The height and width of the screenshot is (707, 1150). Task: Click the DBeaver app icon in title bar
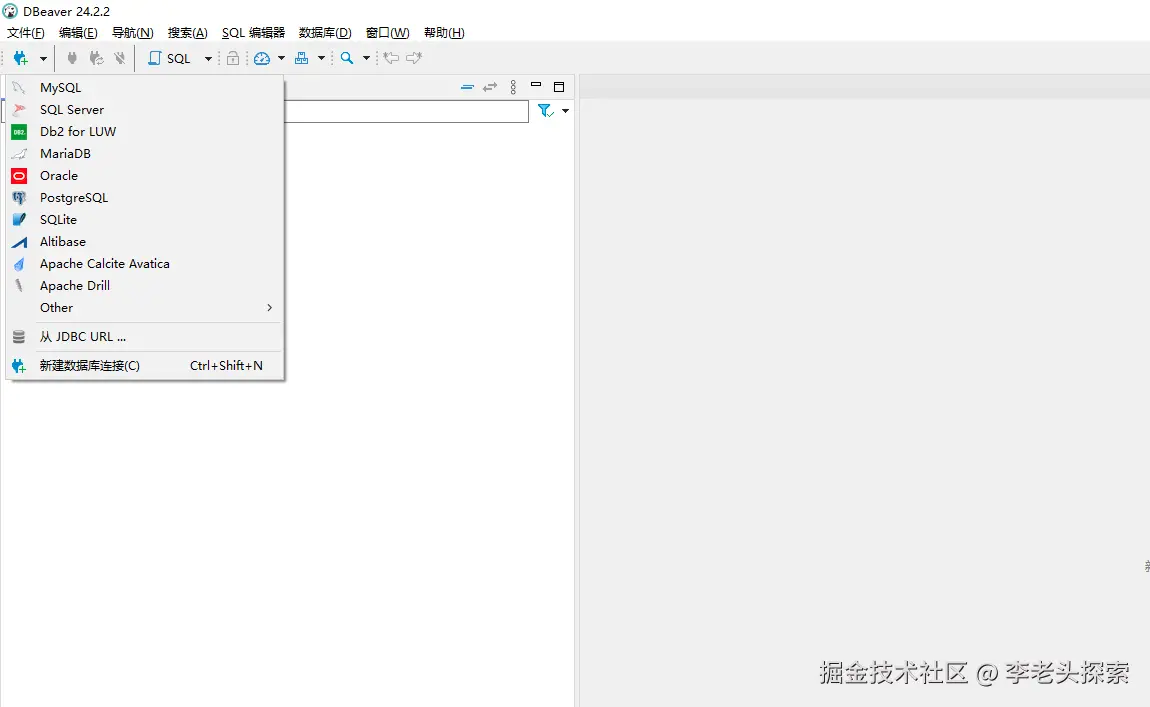tap(10, 11)
